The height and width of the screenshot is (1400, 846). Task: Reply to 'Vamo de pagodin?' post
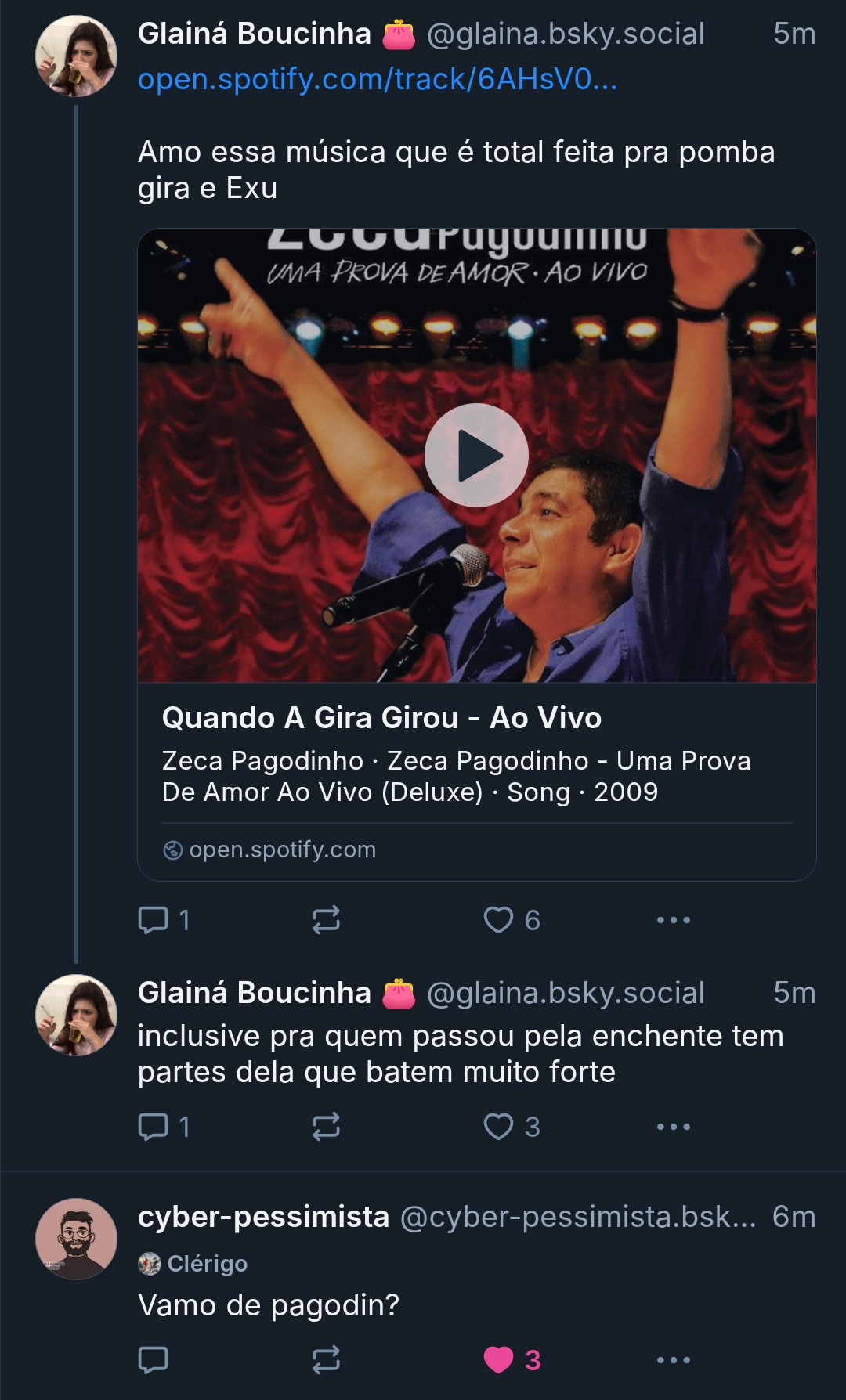(x=154, y=1360)
